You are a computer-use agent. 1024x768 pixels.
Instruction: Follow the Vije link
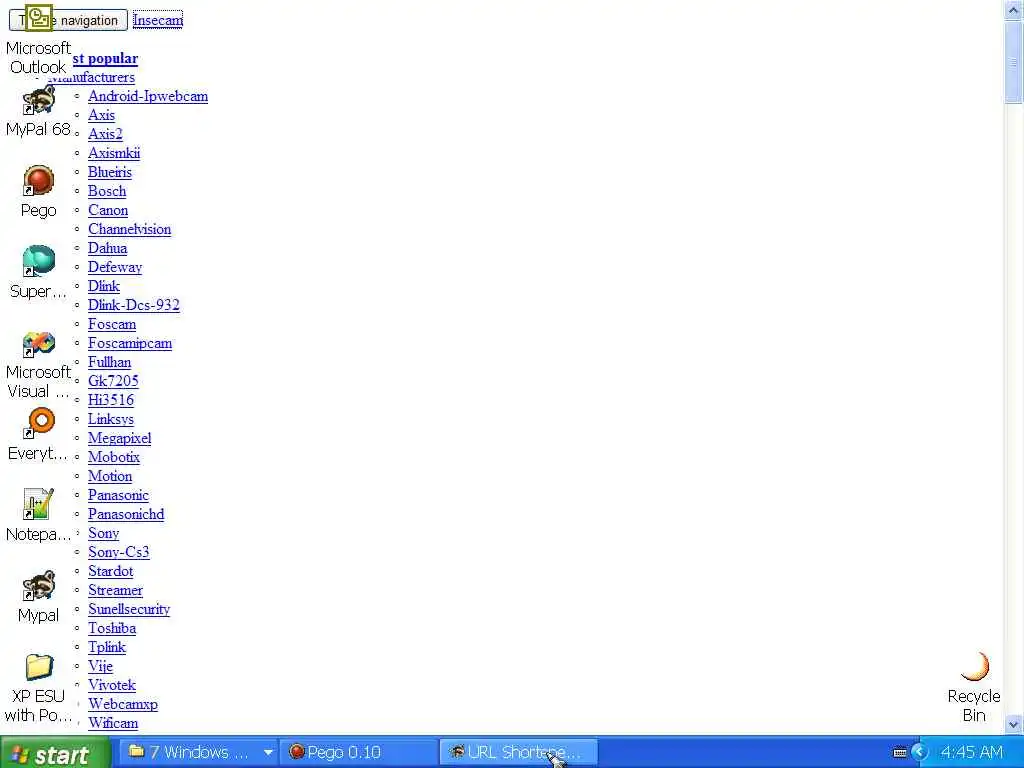[101, 665]
